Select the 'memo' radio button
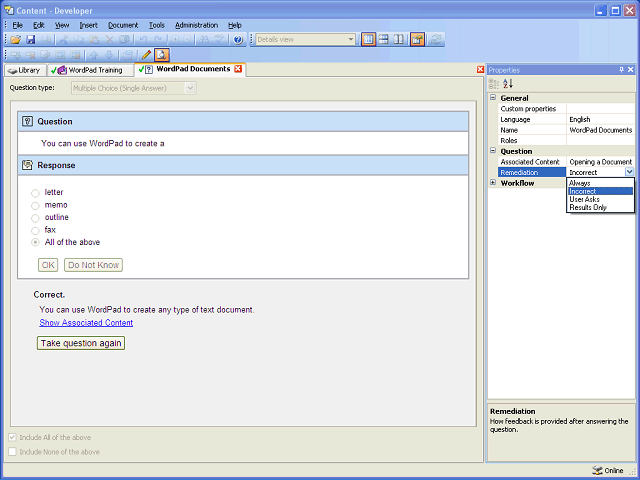This screenshot has height=480, width=640. (36, 206)
